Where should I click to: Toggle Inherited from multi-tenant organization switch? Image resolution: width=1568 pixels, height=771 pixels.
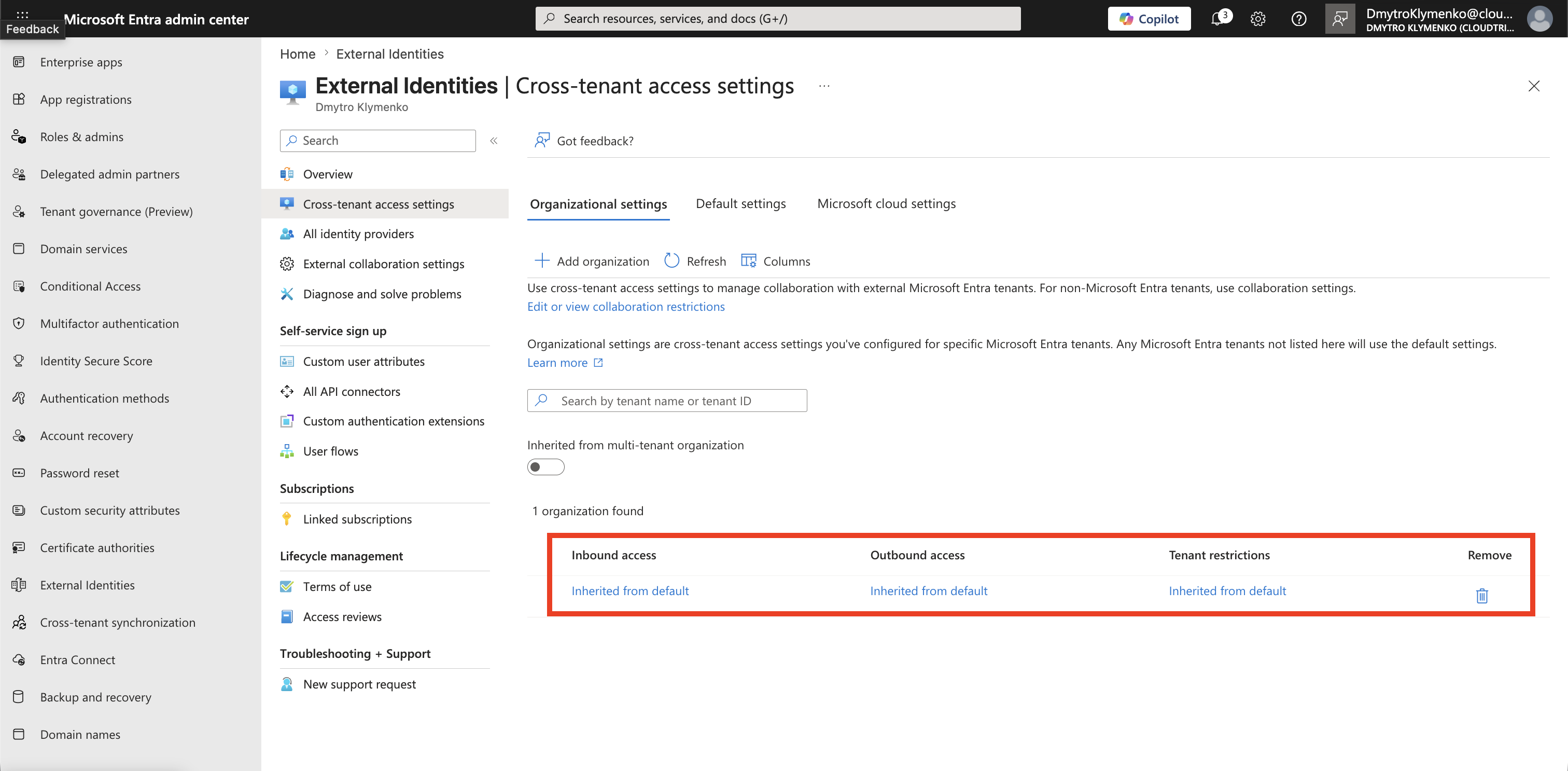[x=545, y=467]
